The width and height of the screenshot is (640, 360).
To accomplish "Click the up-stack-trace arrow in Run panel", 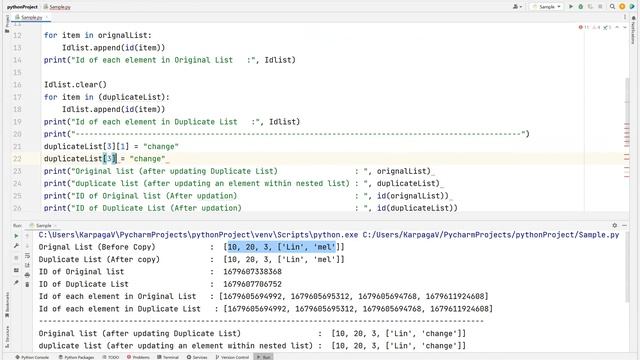I will (x=27, y=236).
